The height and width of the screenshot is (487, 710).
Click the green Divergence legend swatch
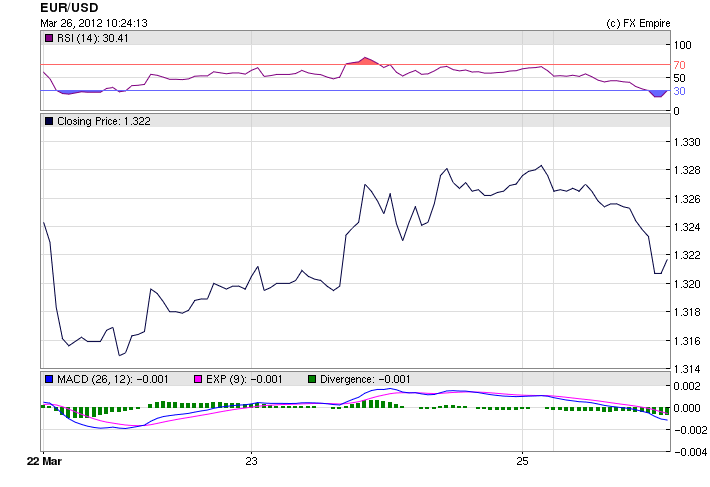click(x=311, y=379)
